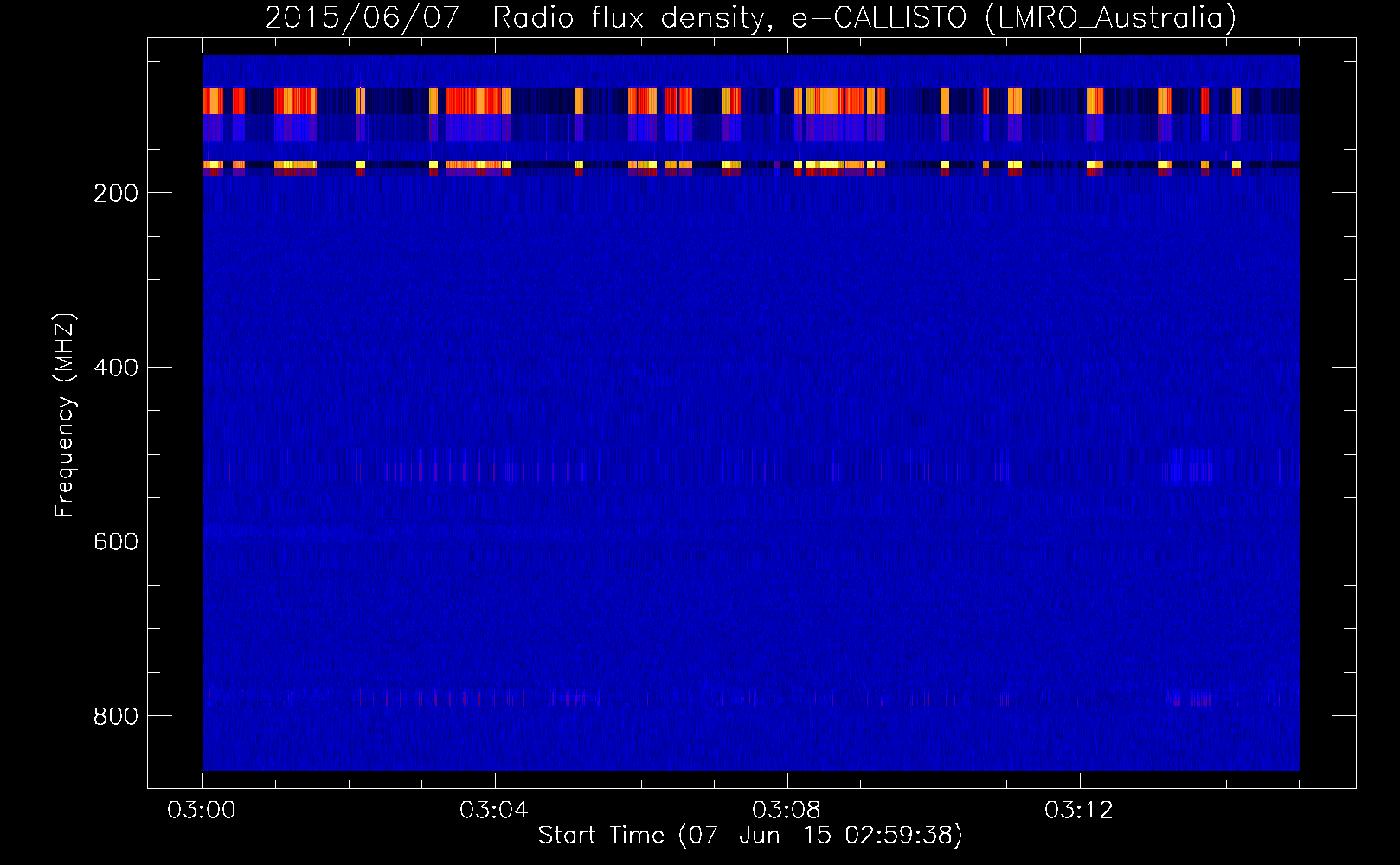Click station name '(LMRO_Australia)' in title
Viewport: 1400px width, 865px height.
point(1110,17)
